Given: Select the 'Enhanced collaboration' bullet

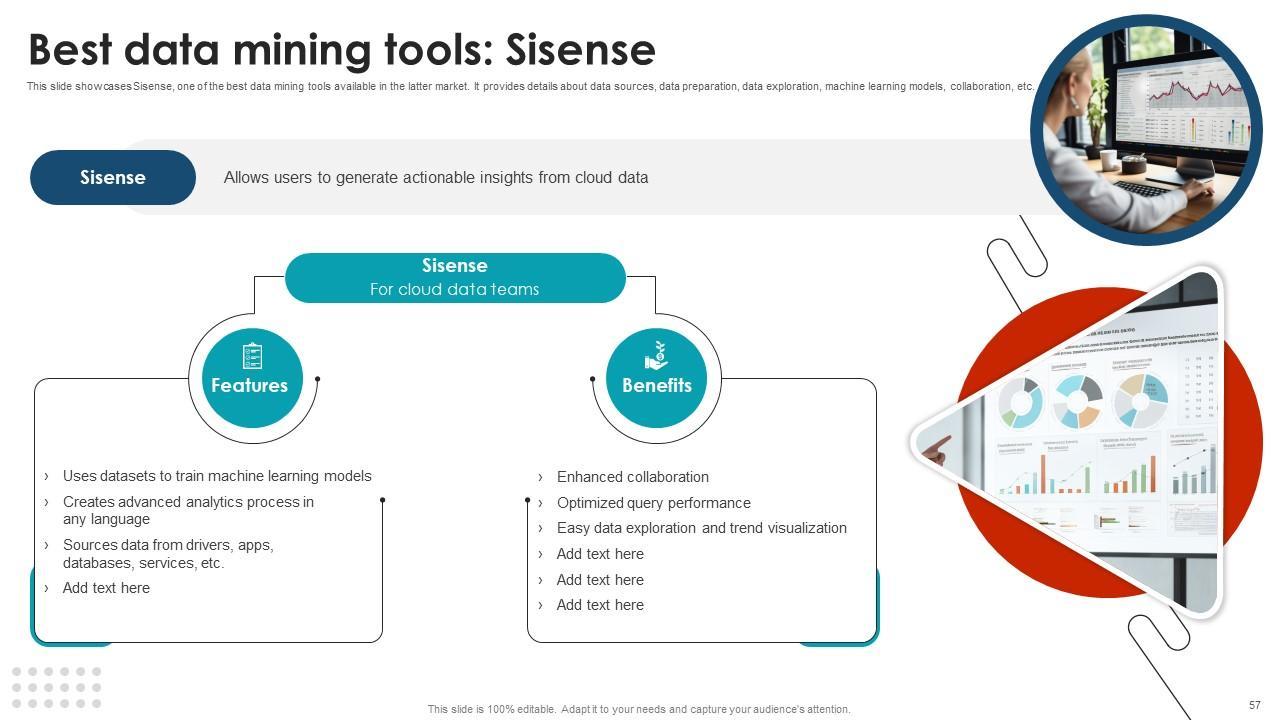Looking at the screenshot, I should pos(633,477).
